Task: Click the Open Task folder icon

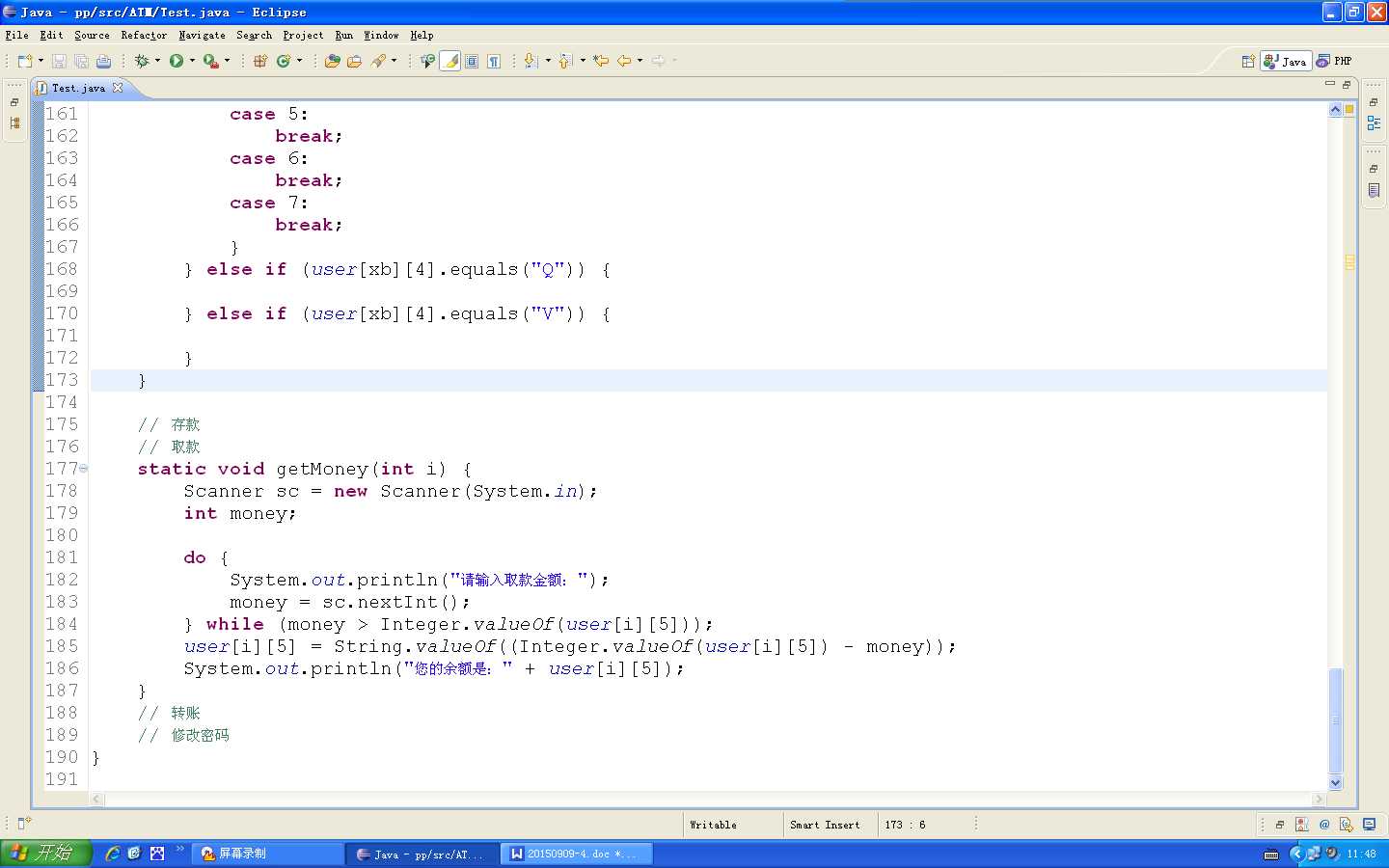Action: [354, 61]
